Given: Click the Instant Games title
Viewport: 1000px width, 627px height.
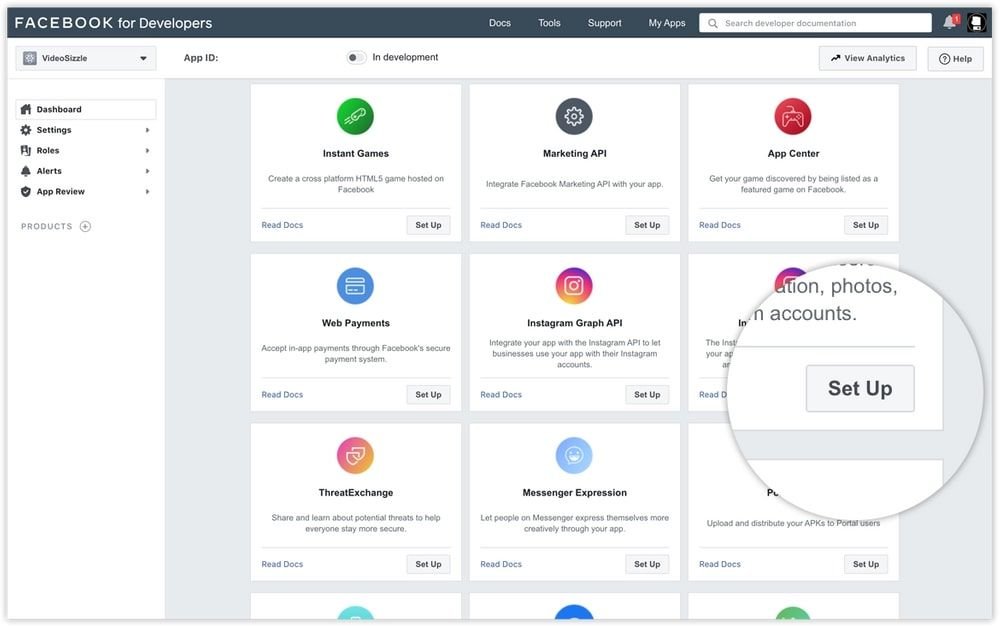Looking at the screenshot, I should point(355,154).
